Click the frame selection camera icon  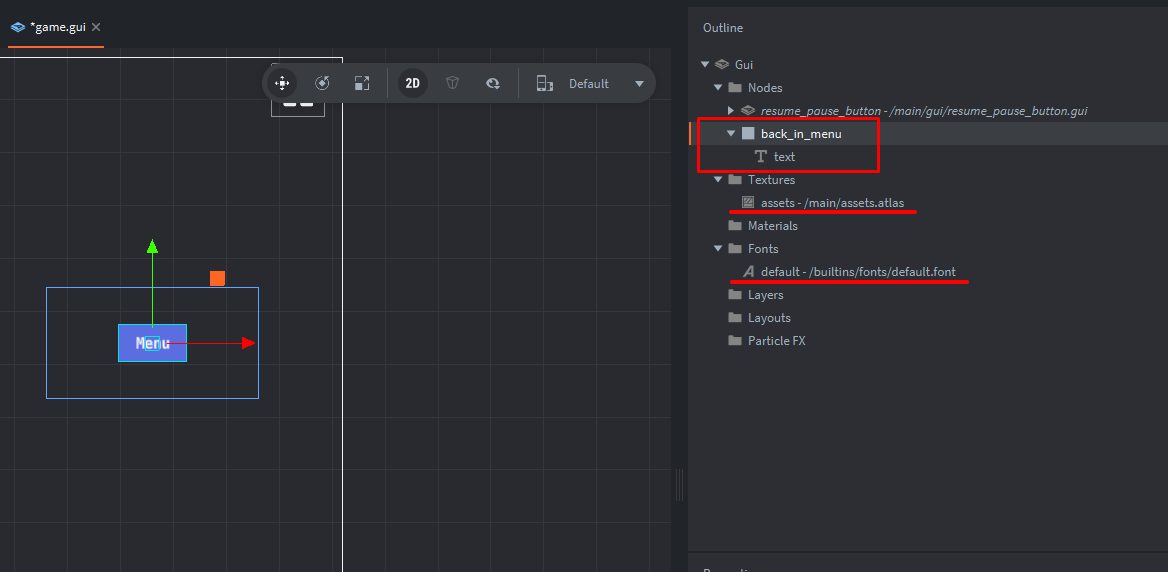[x=493, y=84]
